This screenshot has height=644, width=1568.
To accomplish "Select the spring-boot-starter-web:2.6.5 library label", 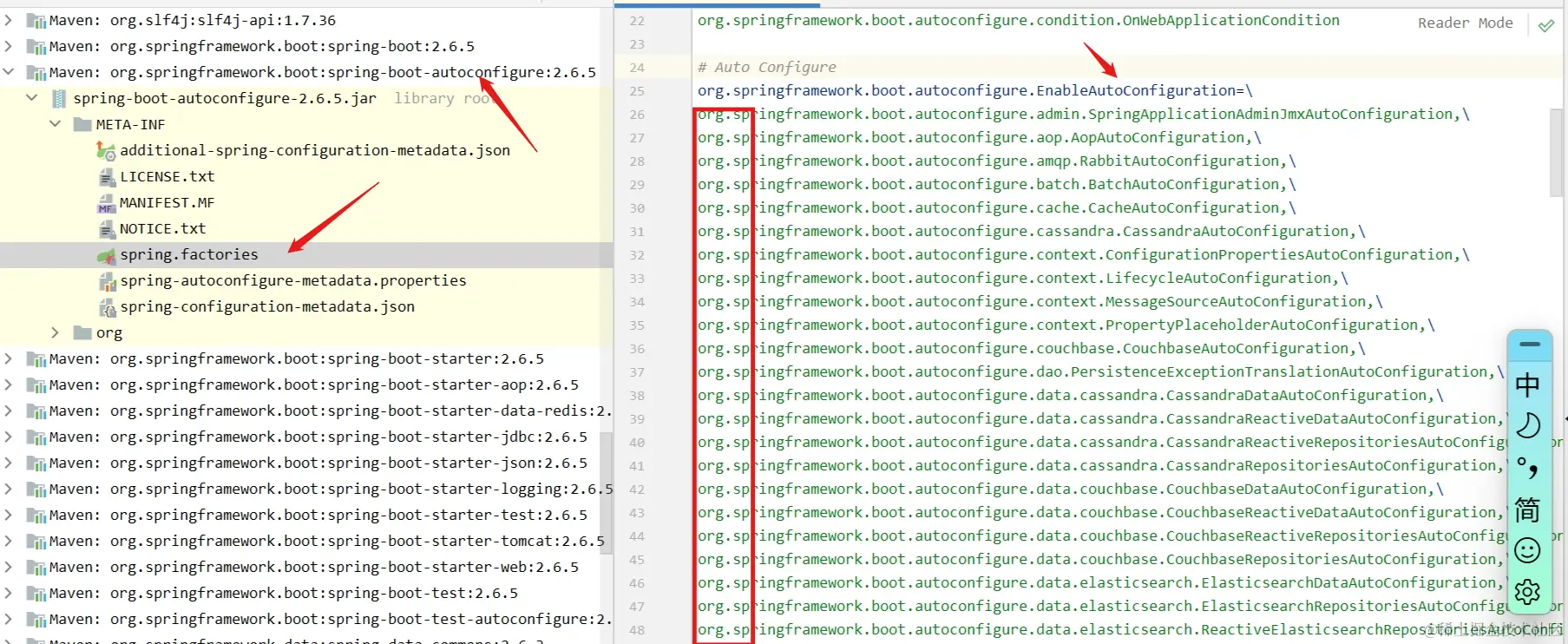I will click(314, 567).
